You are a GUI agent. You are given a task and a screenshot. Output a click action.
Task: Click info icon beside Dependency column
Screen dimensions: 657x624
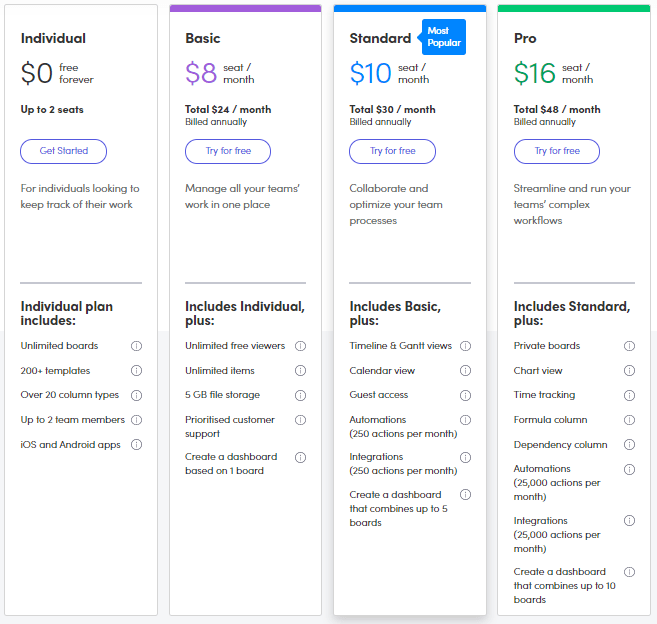click(x=629, y=445)
